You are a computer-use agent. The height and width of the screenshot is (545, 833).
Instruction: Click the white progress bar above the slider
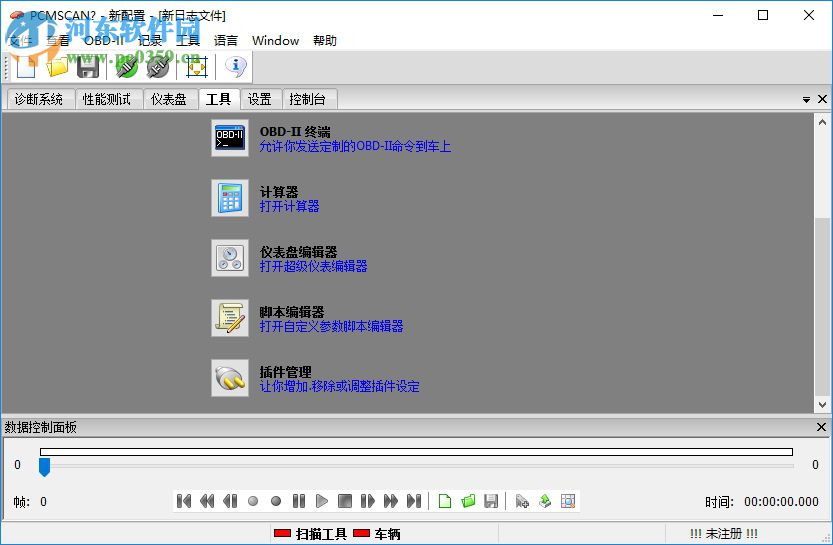pyautogui.click(x=416, y=452)
